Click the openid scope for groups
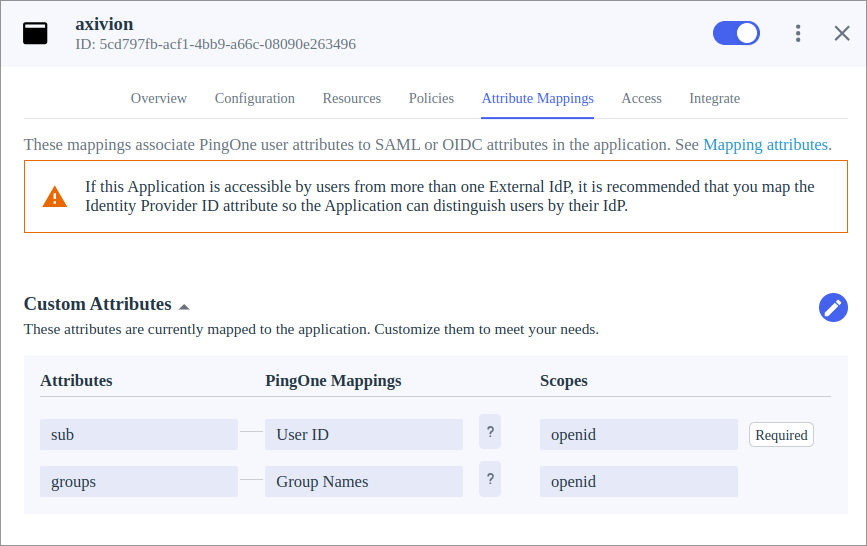 coord(639,481)
